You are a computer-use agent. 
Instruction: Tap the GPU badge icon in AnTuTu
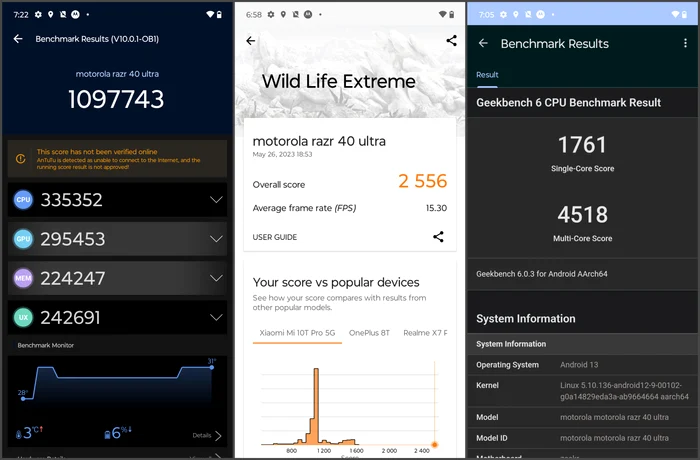[x=23, y=239]
